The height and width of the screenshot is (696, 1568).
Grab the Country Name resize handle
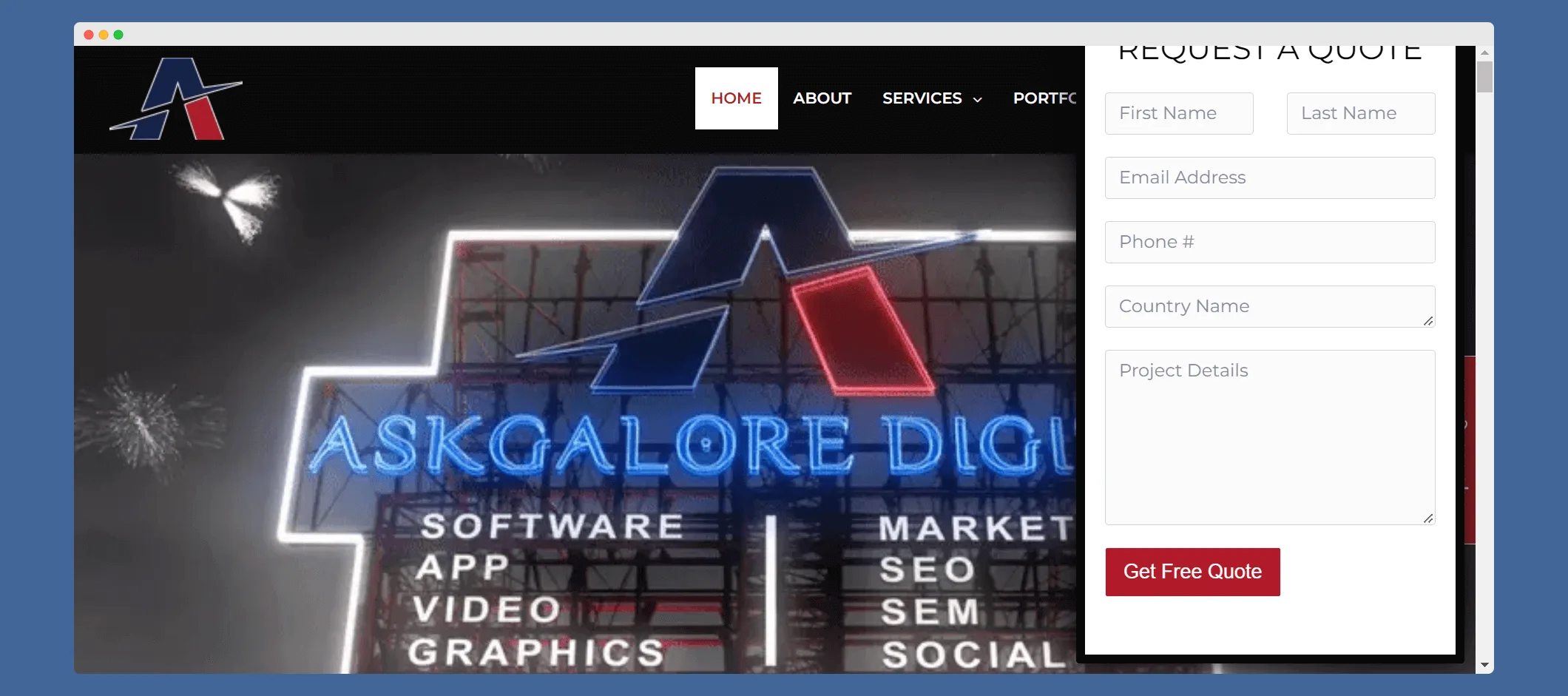1428,321
